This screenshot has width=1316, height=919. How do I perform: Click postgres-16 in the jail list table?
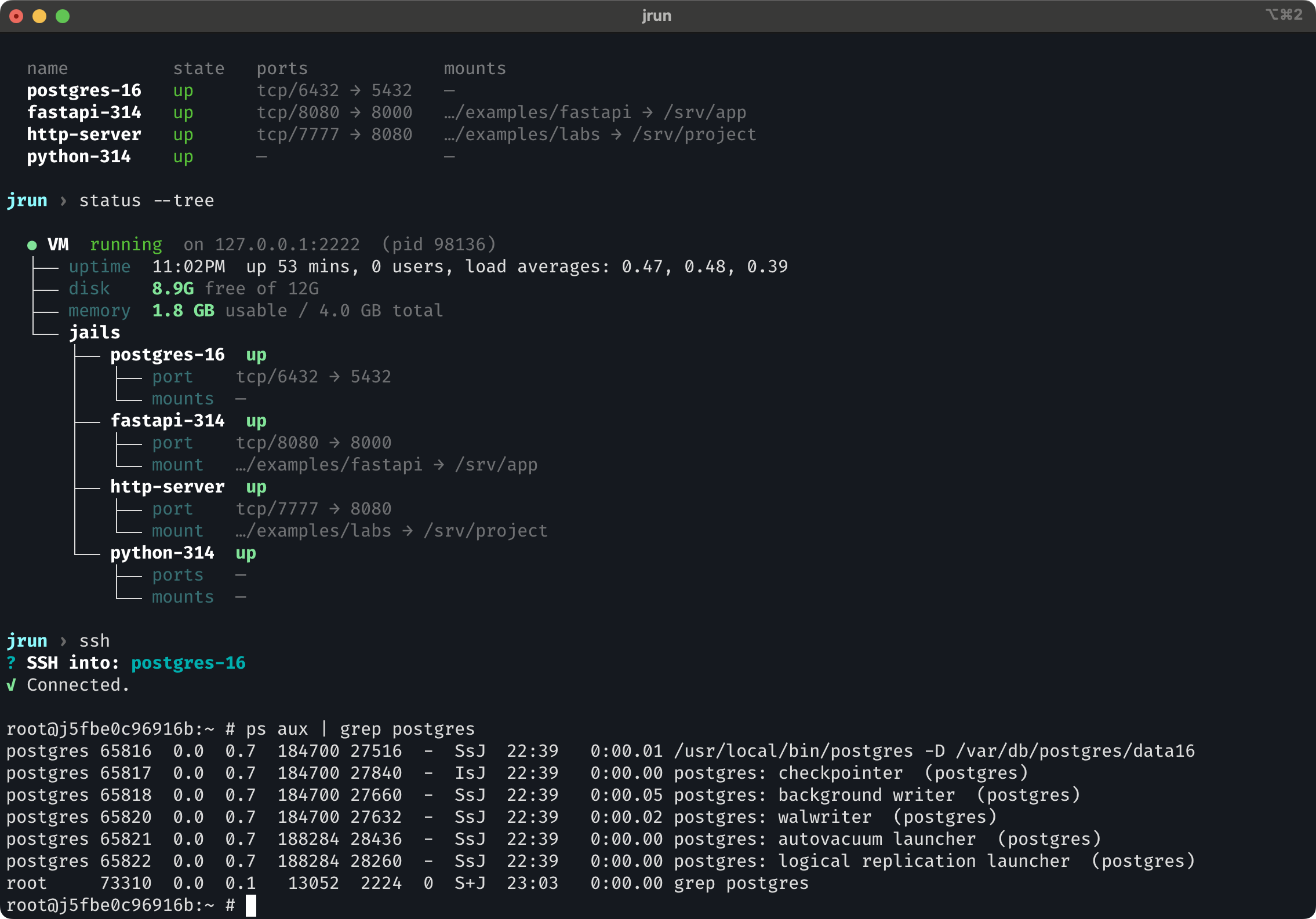click(84, 90)
